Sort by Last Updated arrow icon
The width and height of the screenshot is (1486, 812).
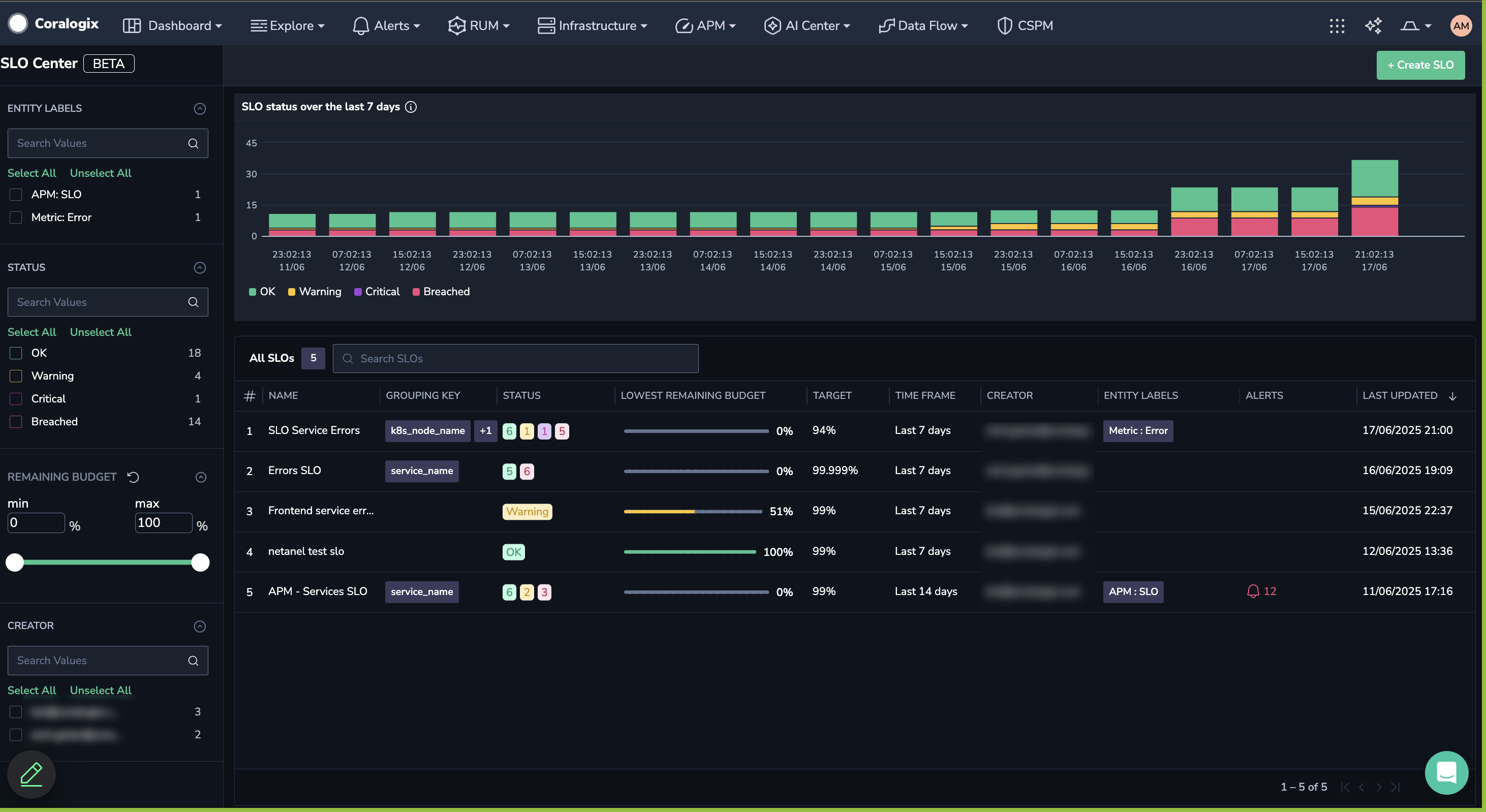point(1452,396)
